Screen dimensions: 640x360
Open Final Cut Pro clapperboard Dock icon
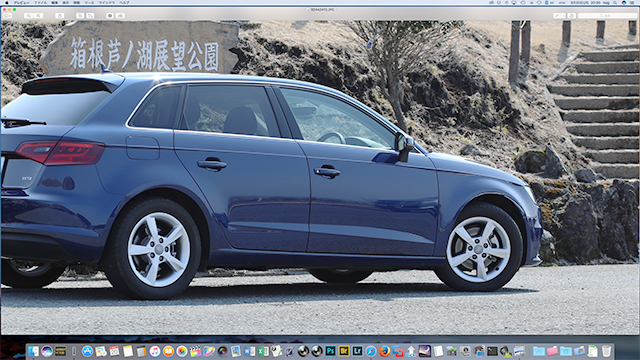196,351
